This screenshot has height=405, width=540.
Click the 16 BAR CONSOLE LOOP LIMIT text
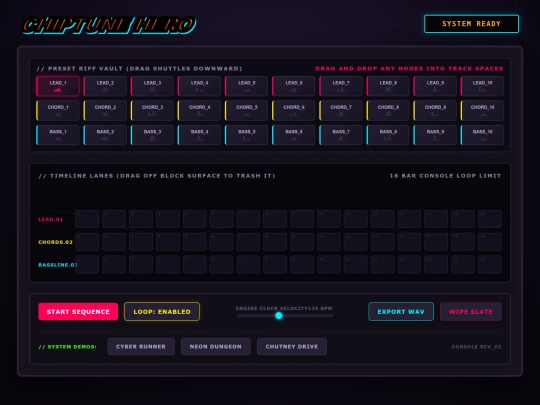tap(445, 176)
